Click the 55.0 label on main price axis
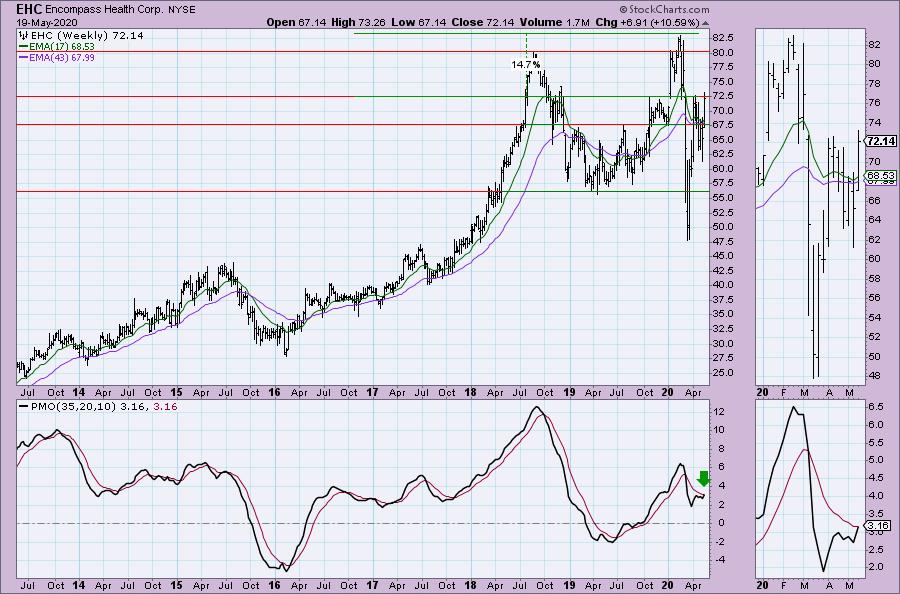This screenshot has width=900, height=594. (723, 197)
